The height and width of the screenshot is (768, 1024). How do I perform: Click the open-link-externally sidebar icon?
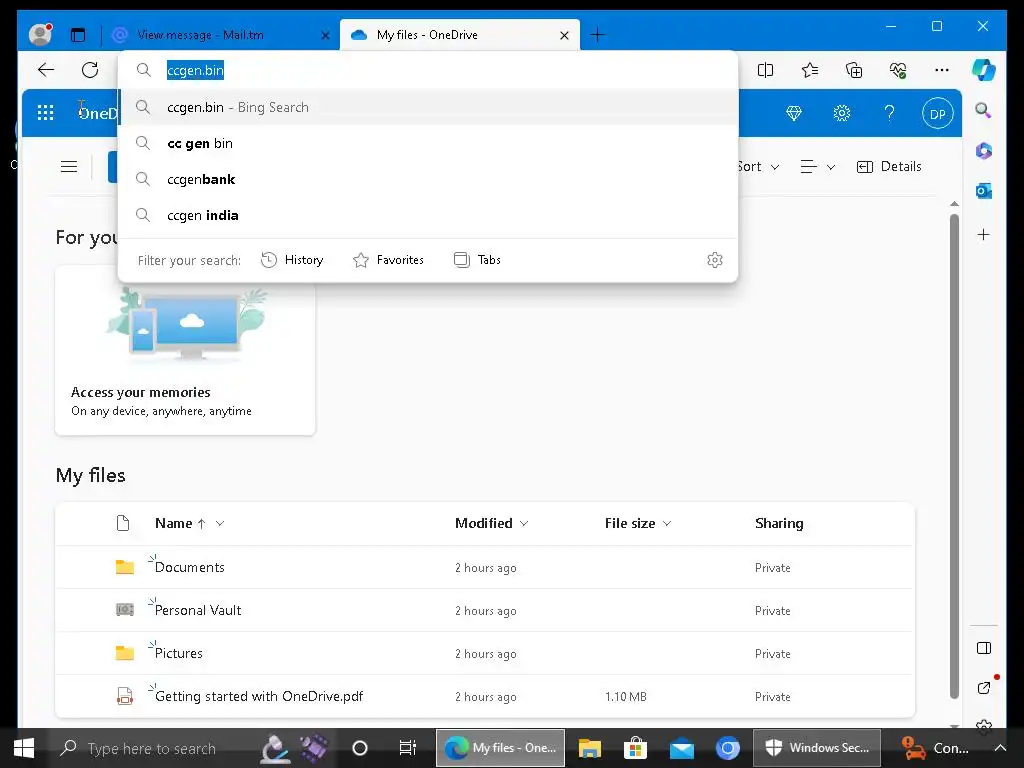[984, 688]
